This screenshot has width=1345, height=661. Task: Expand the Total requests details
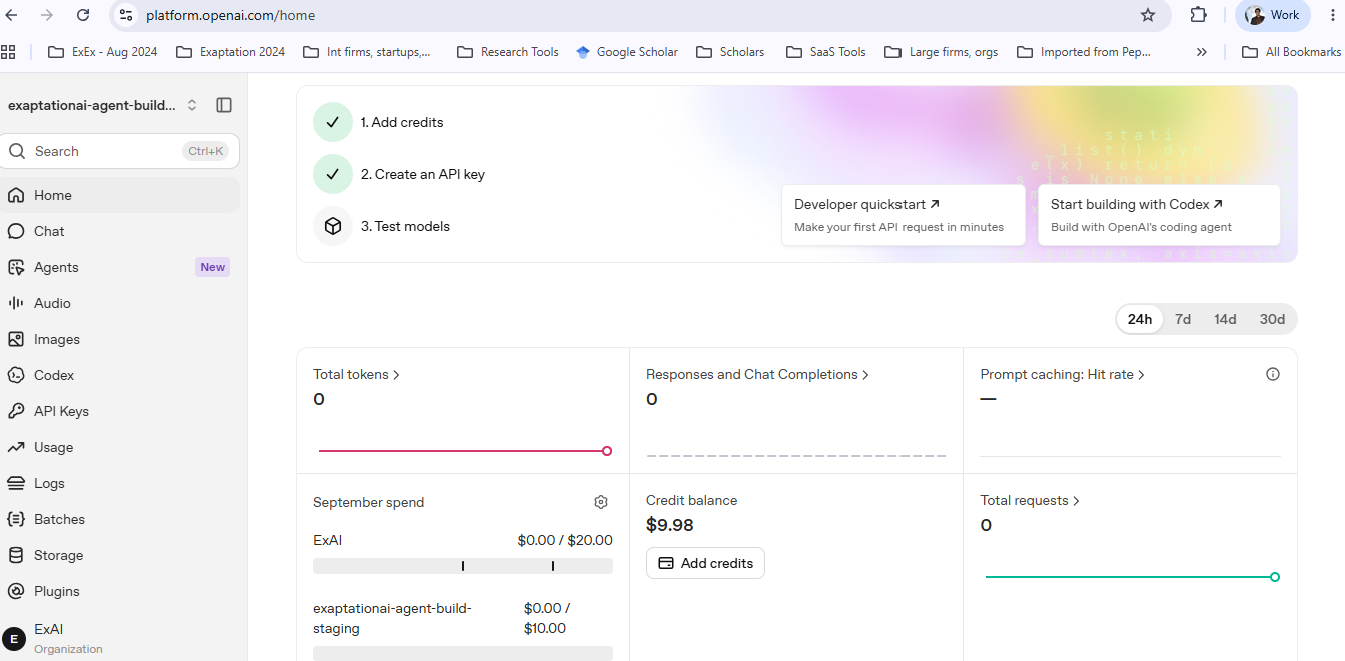point(1030,500)
